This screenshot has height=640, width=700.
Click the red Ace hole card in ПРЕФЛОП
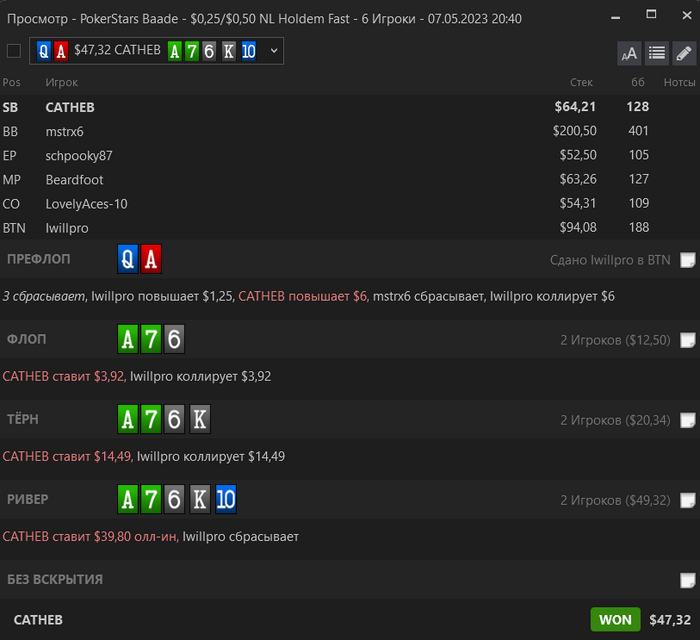click(x=151, y=259)
